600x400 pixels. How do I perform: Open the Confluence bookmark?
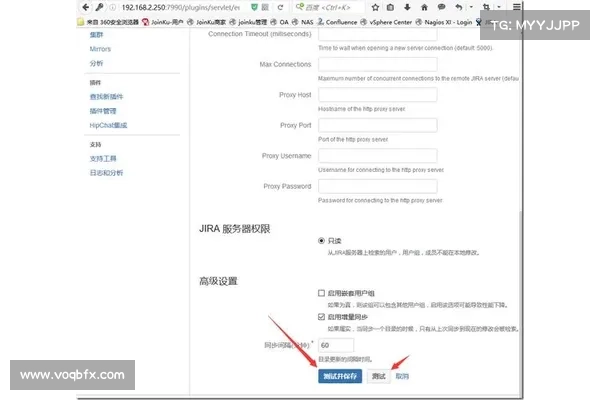pos(337,22)
